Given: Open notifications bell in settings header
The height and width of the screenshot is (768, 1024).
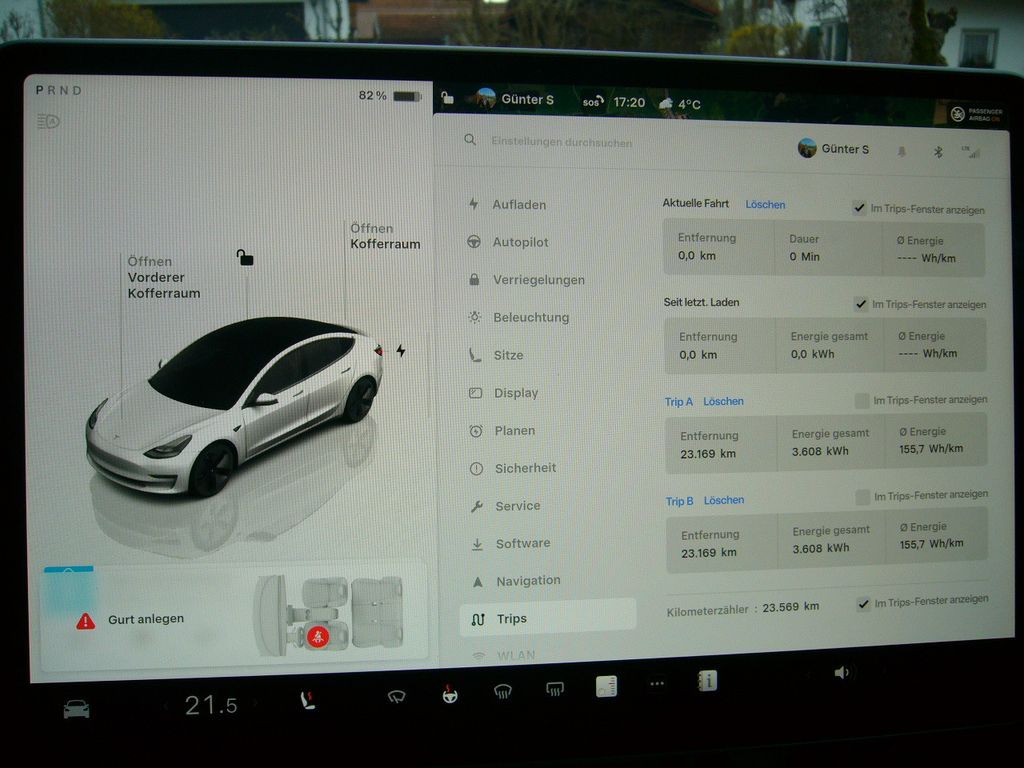Looking at the screenshot, I should (902, 152).
